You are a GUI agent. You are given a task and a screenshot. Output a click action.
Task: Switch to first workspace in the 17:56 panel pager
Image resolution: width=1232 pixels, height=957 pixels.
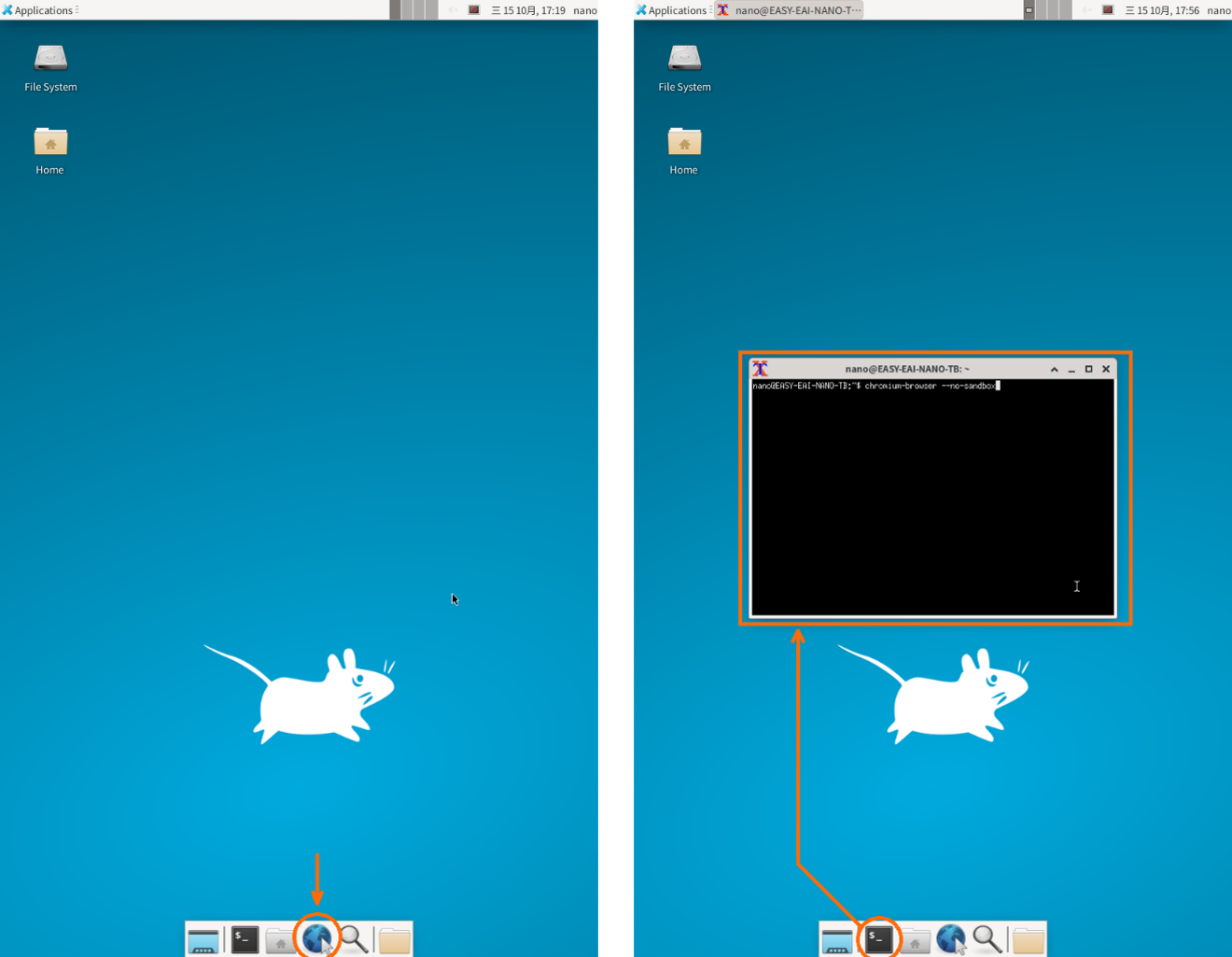[1029, 10]
